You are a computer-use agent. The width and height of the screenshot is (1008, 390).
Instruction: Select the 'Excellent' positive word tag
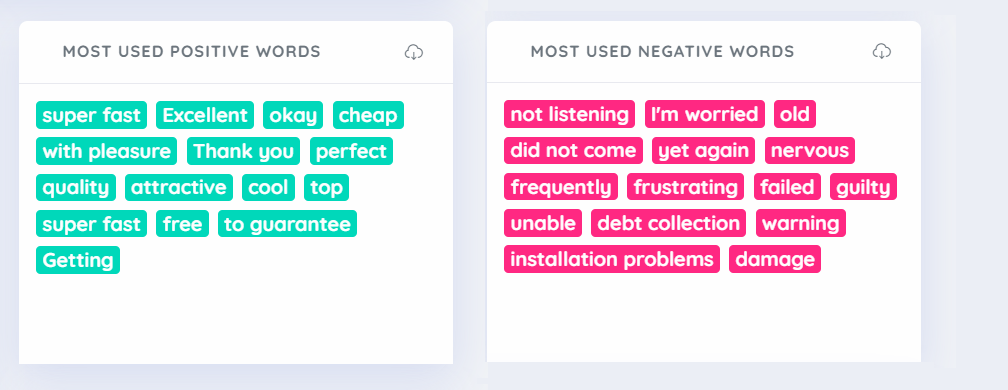pos(204,115)
